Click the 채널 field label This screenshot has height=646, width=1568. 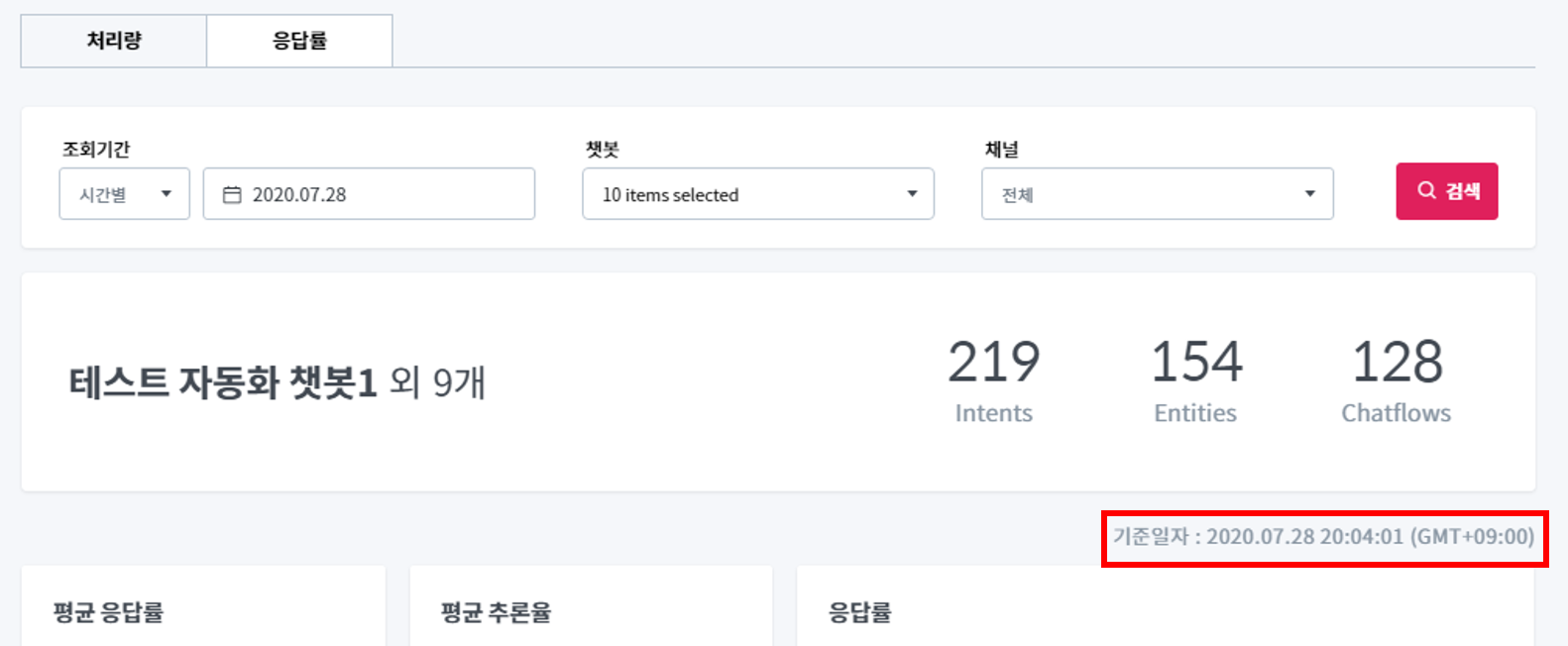1001,150
